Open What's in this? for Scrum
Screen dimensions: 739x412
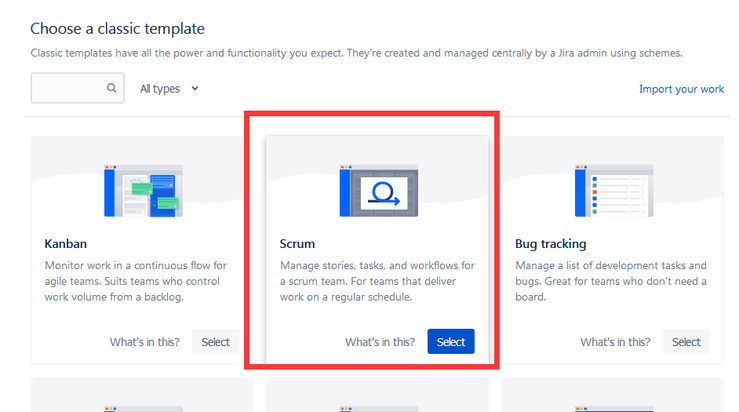pos(380,342)
